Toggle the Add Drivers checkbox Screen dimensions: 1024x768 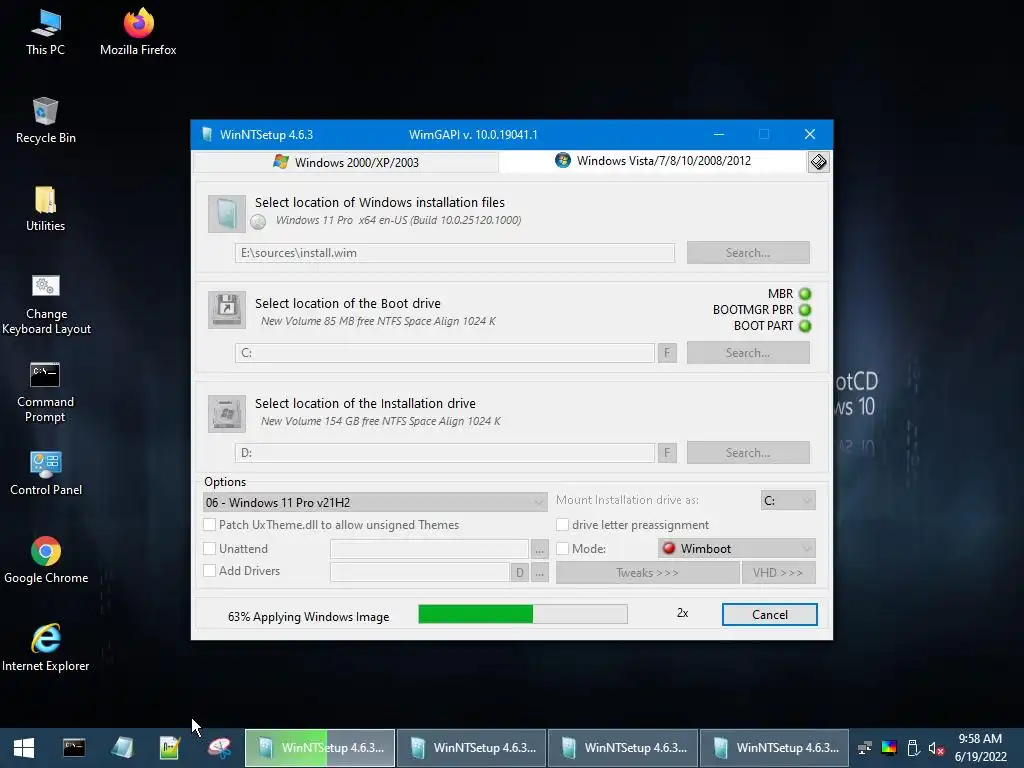(210, 571)
